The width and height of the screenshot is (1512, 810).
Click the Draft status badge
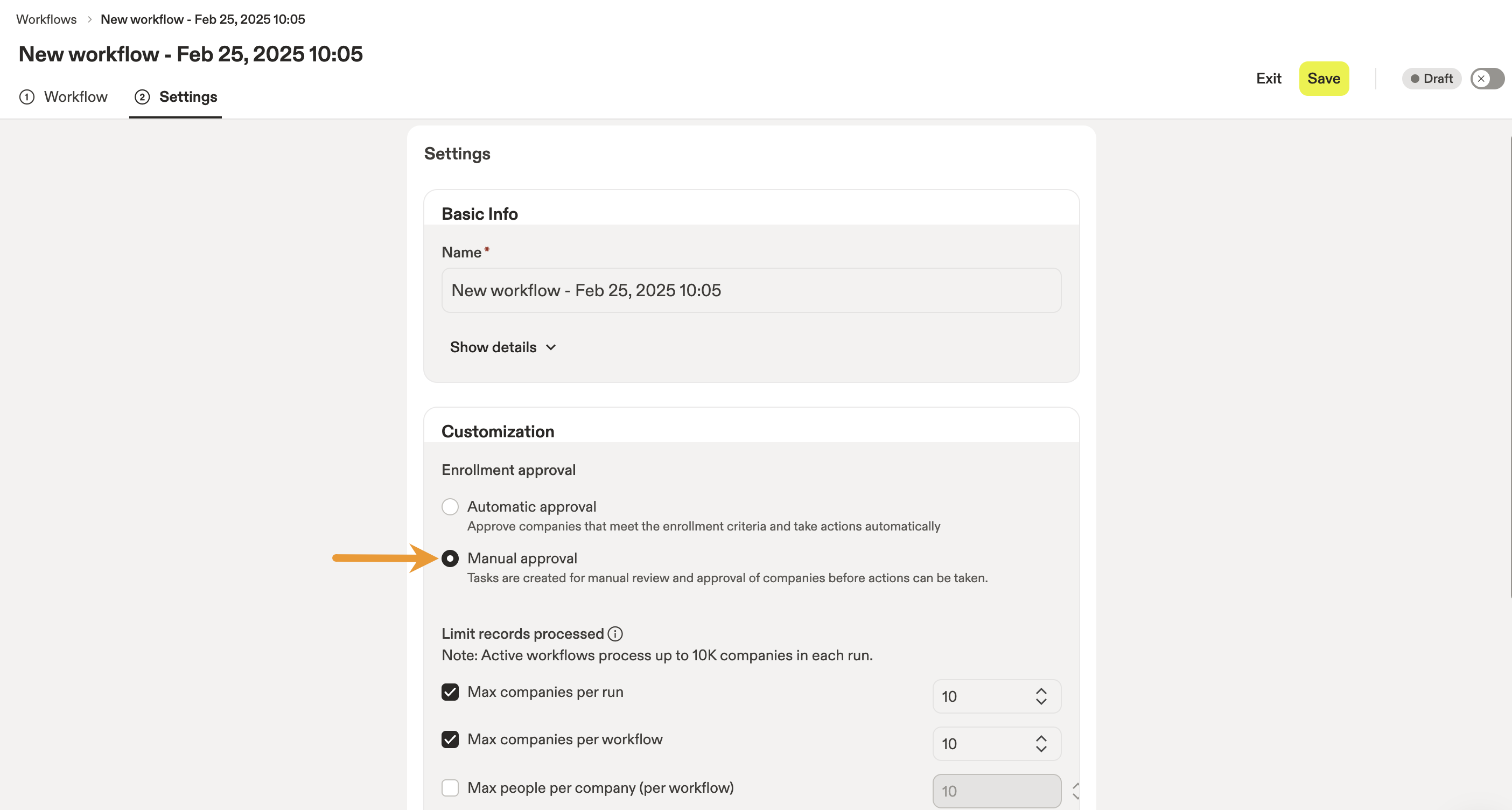coord(1431,79)
